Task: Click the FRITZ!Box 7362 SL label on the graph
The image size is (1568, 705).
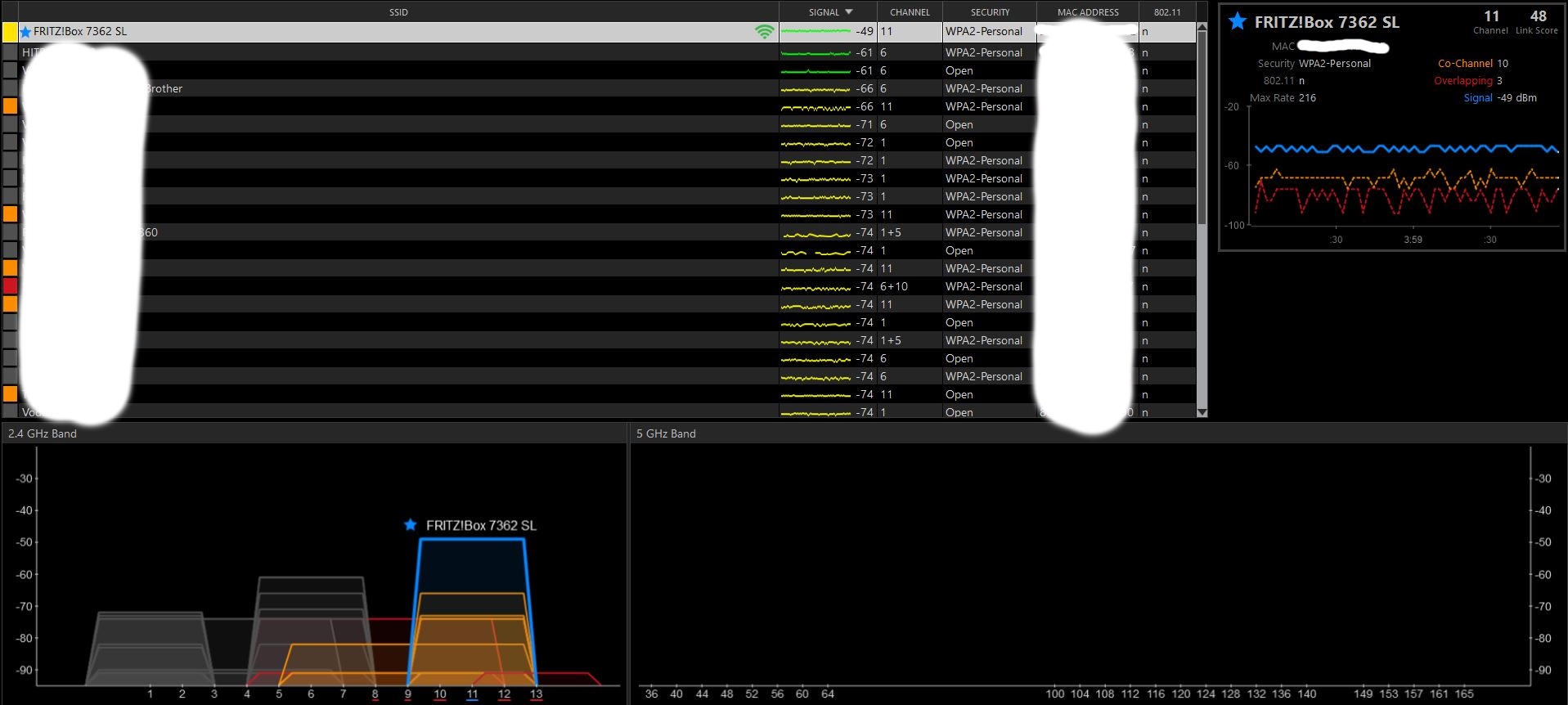Action: 481,525
